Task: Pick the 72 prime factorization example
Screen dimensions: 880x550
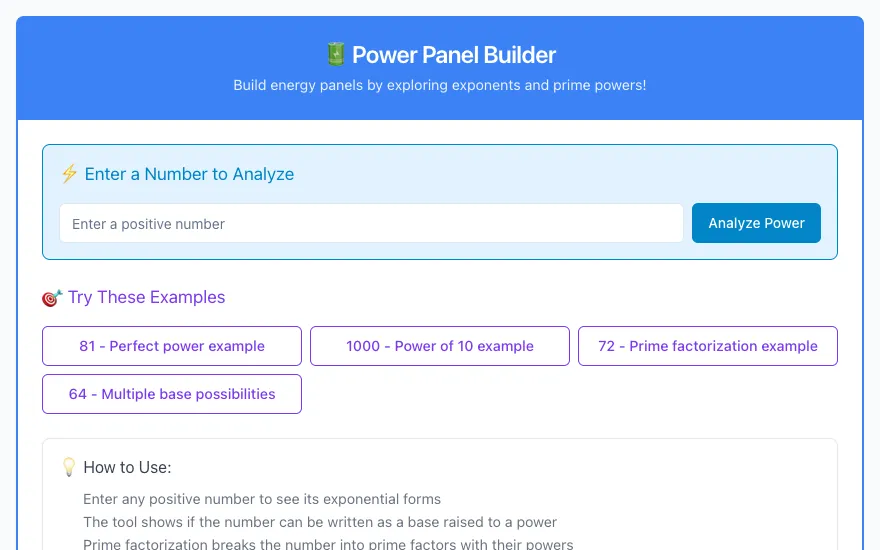Action: [708, 346]
